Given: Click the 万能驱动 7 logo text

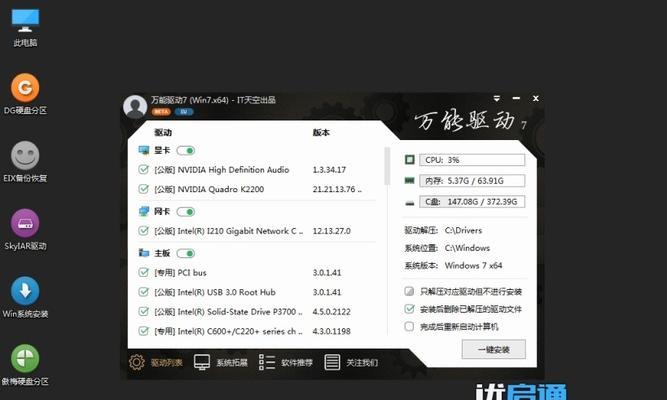Looking at the screenshot, I should pos(470,120).
